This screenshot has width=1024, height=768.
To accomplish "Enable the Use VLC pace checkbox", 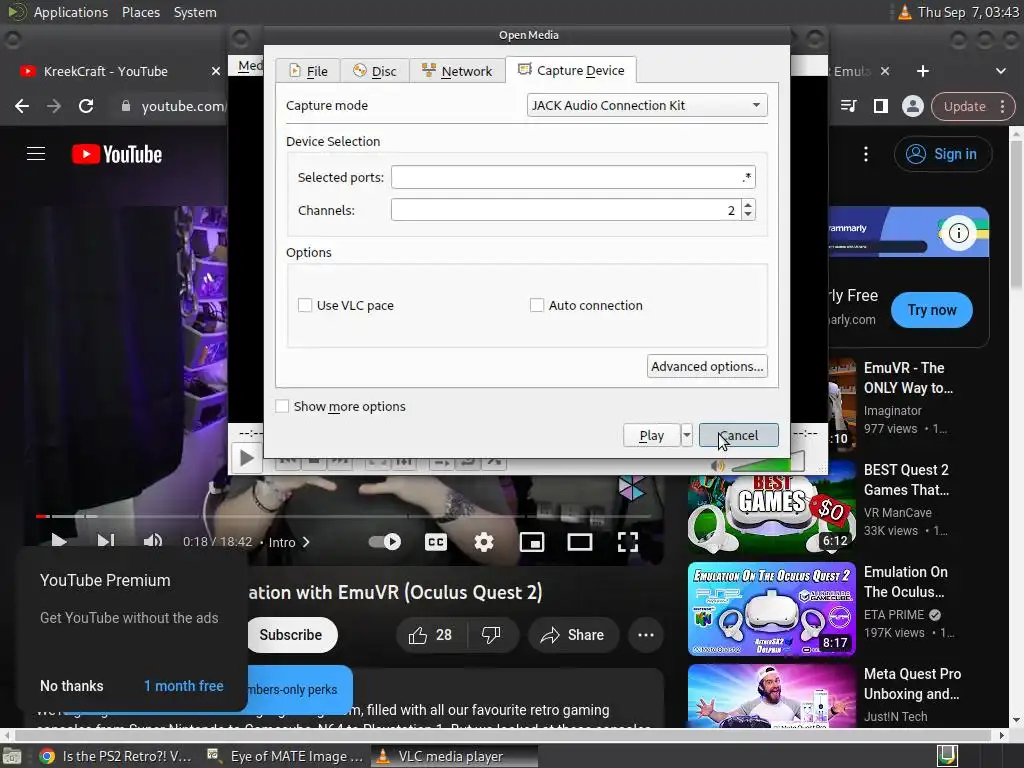I will (x=305, y=305).
